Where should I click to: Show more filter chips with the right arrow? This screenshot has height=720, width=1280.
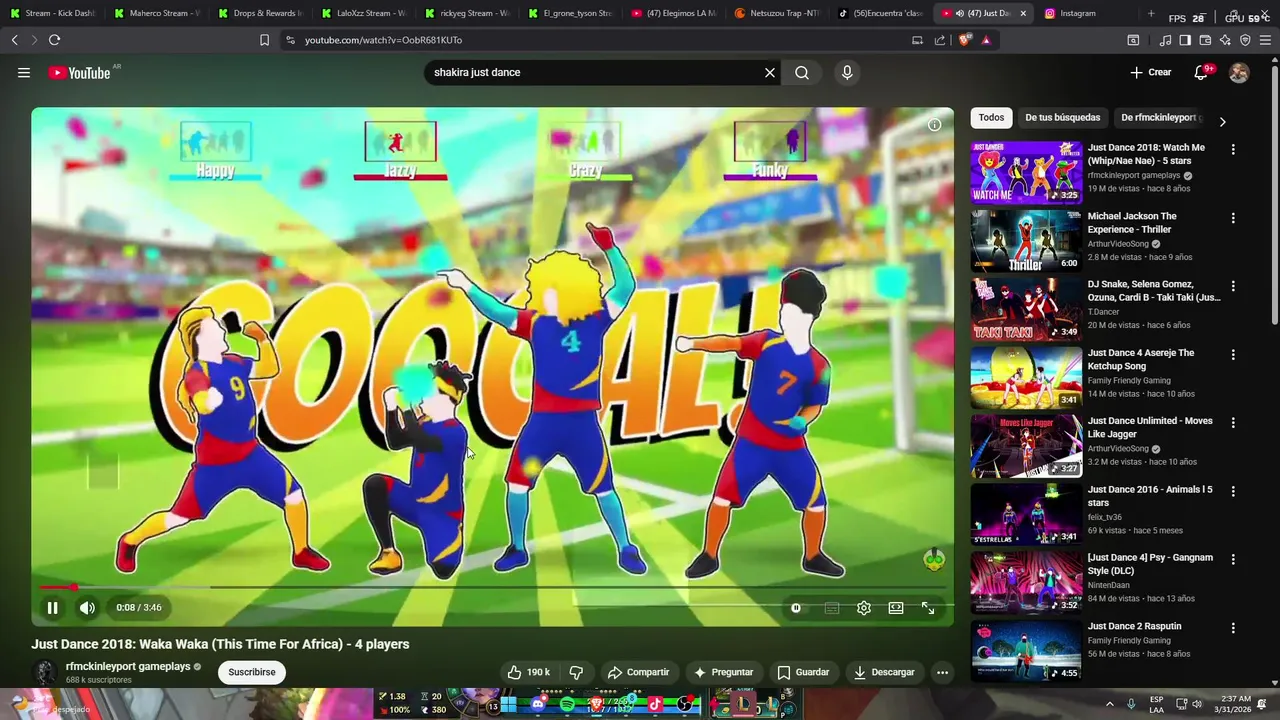1222,122
